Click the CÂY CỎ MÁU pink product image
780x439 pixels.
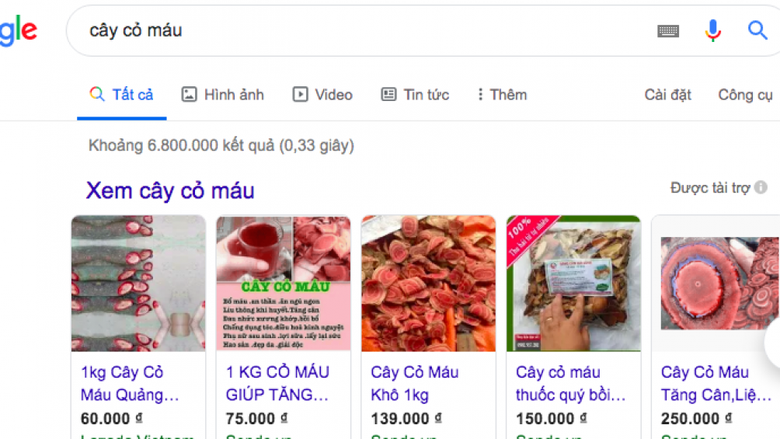pyautogui.click(x=284, y=283)
